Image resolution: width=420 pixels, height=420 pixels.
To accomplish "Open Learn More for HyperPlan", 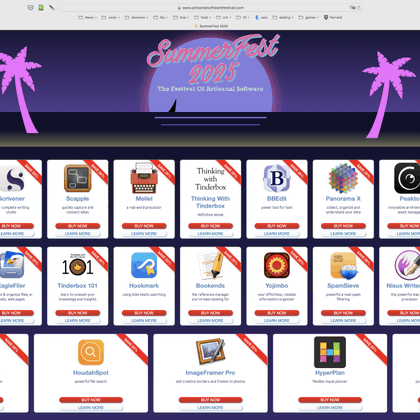I will (x=330, y=408).
